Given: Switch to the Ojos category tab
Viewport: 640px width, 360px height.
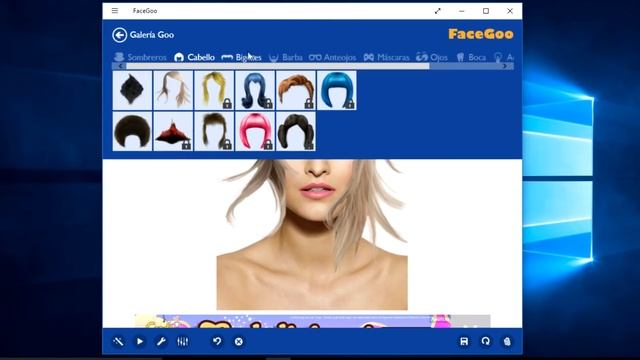Looking at the screenshot, I should (x=432, y=57).
